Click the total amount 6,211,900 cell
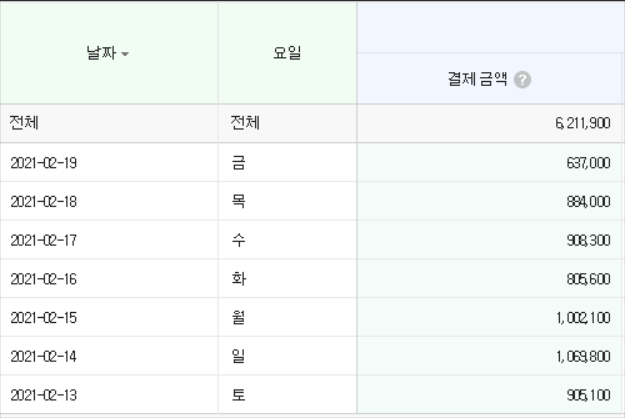This screenshot has height=418, width=625. [490, 123]
